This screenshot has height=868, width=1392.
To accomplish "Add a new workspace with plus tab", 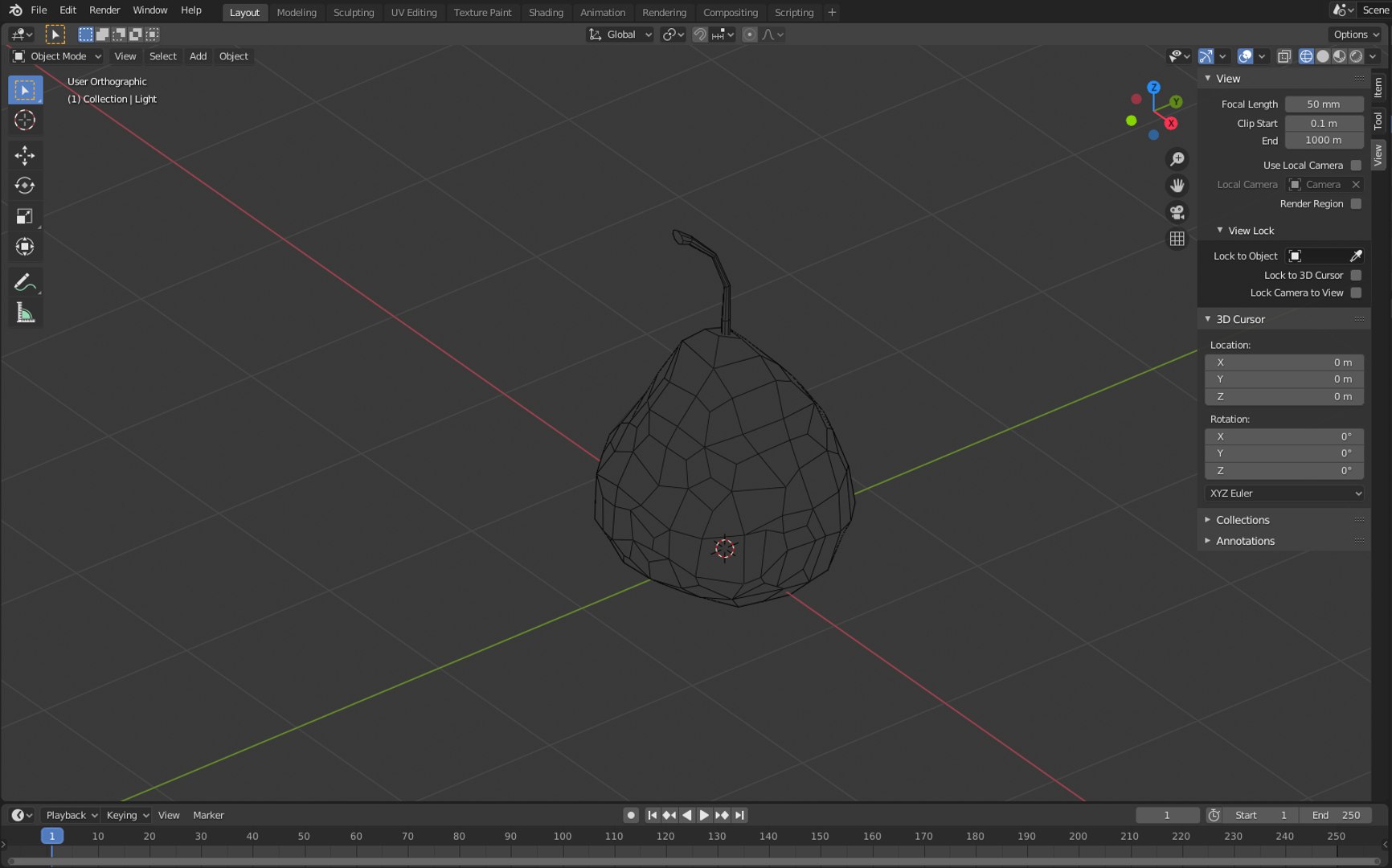I will (x=832, y=13).
